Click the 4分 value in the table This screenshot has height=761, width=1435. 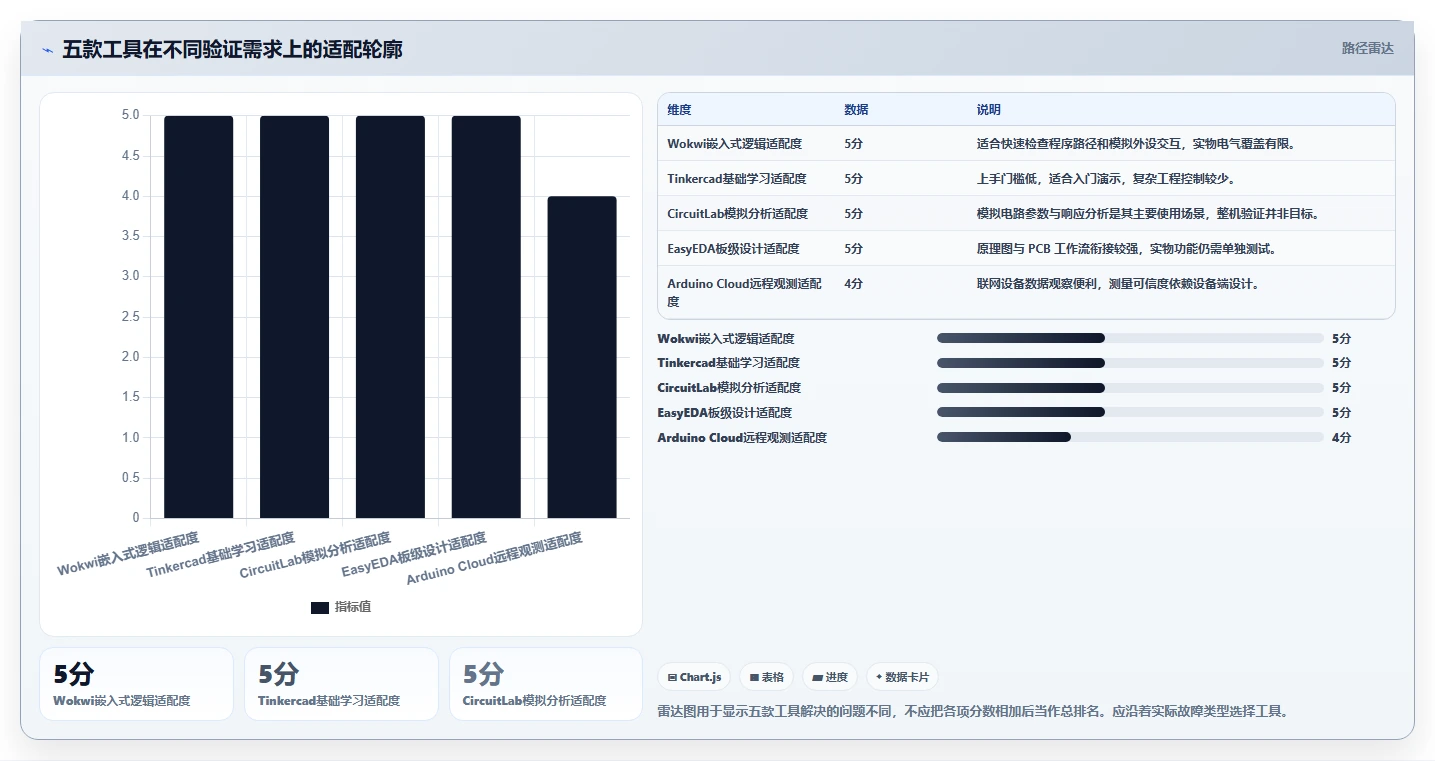[853, 284]
